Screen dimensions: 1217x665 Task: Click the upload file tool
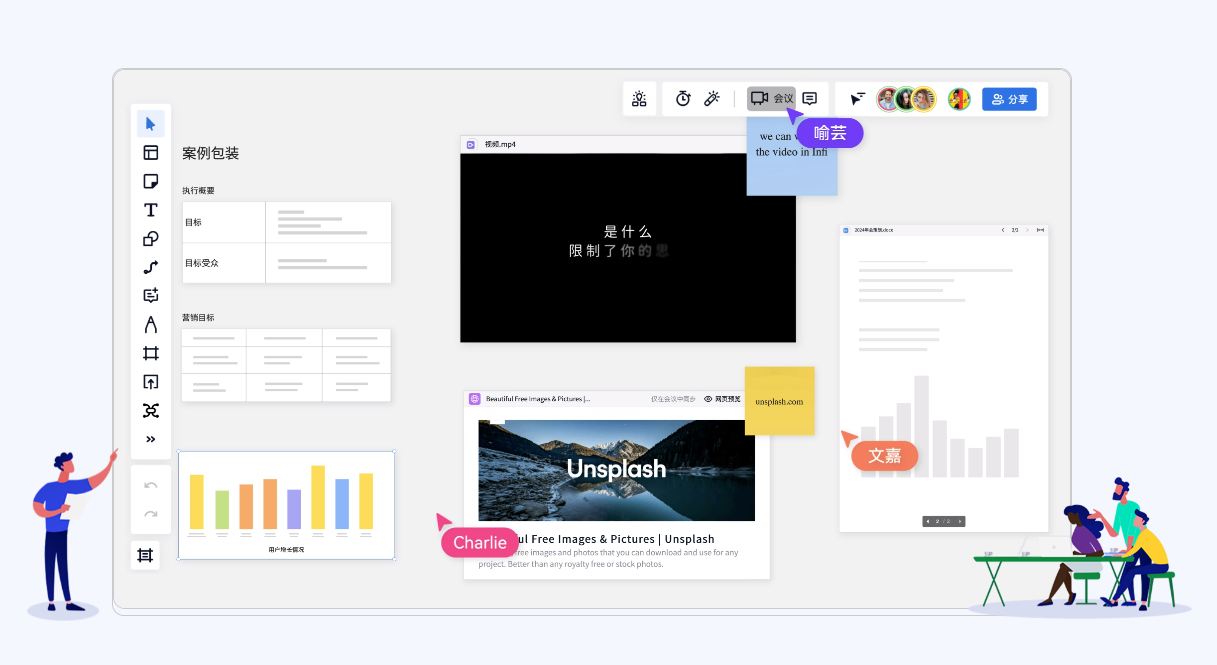pos(151,382)
